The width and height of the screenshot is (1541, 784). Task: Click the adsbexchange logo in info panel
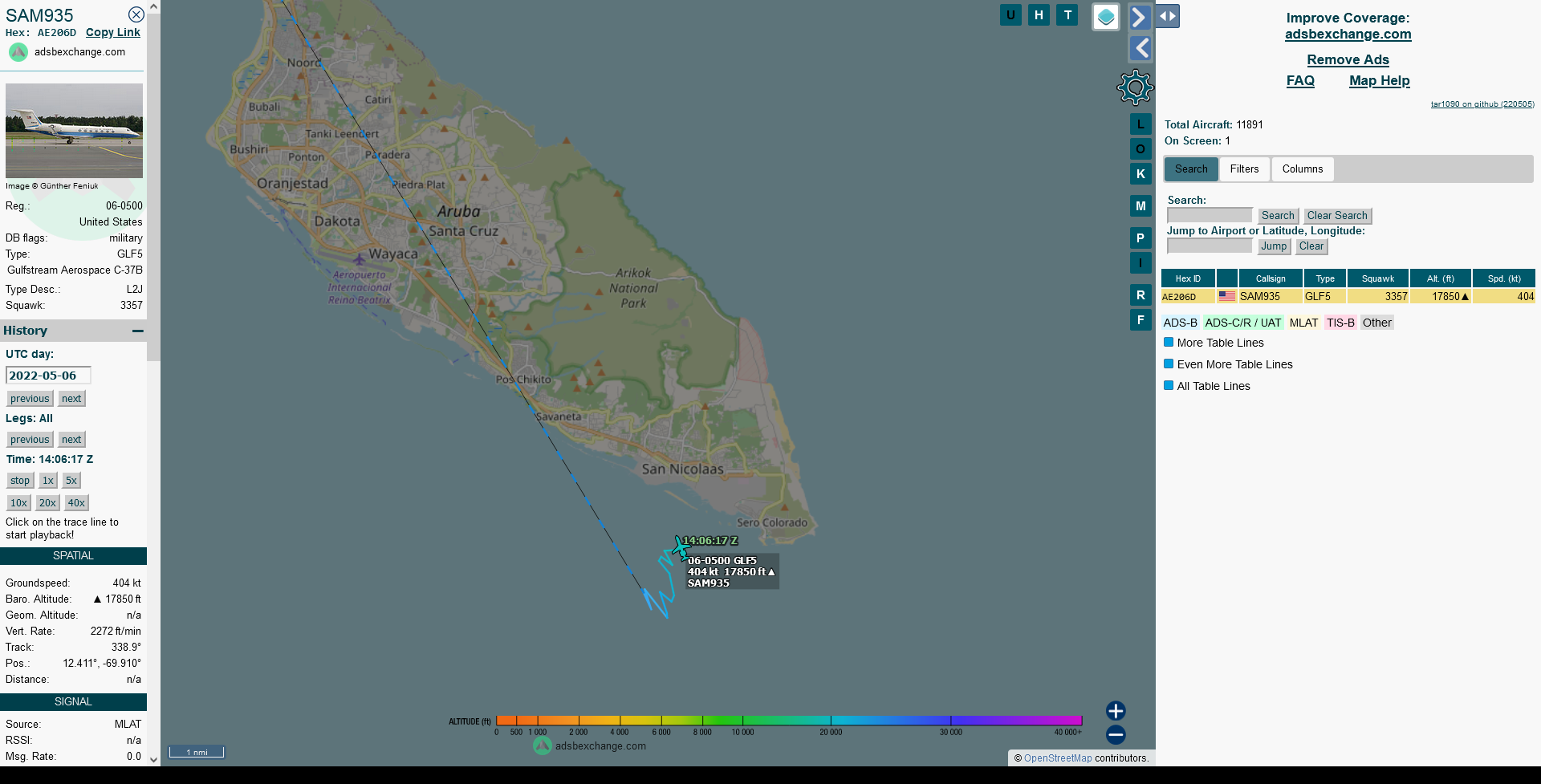(x=18, y=52)
